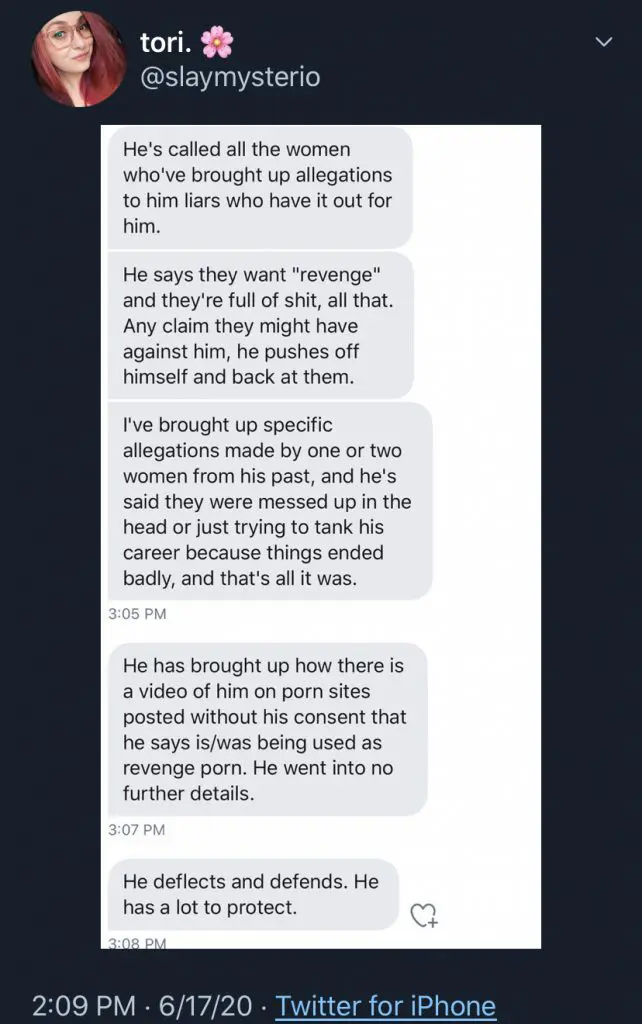Click the flower emoji beside tori's name

pos(216,41)
